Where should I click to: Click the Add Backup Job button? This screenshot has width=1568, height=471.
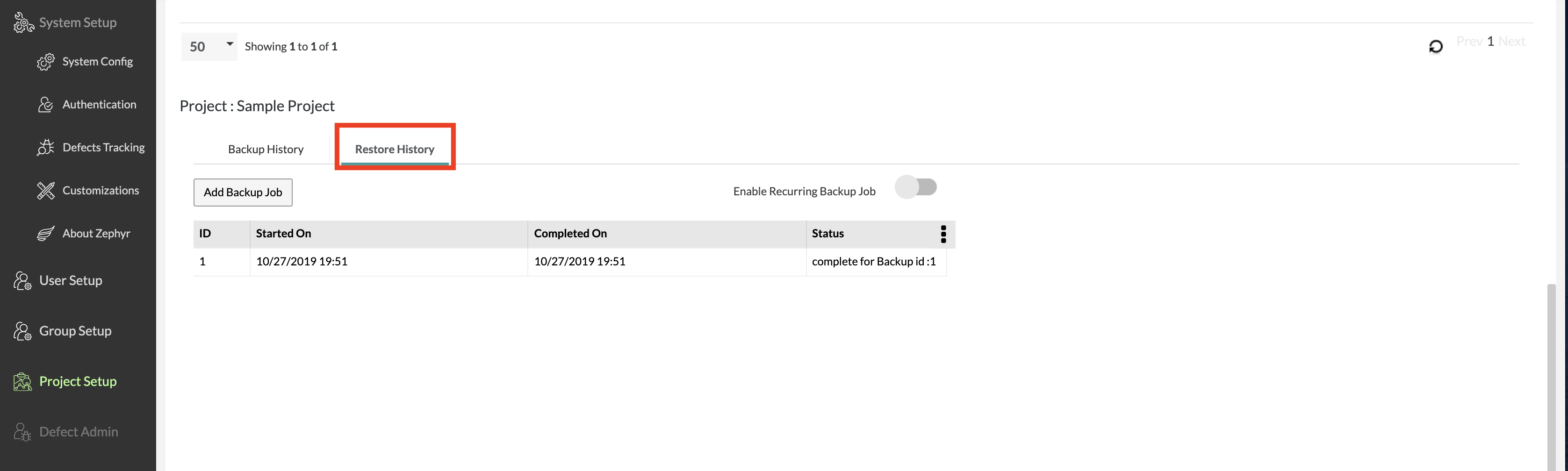243,193
